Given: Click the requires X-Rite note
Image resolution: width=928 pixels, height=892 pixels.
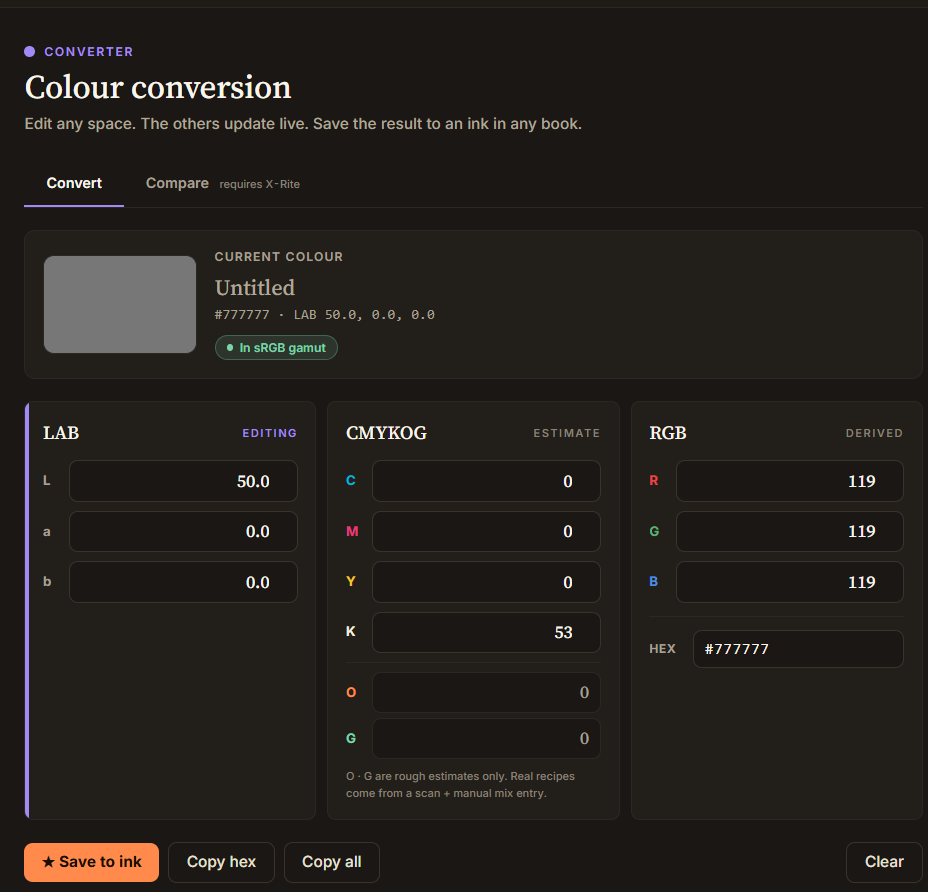Looking at the screenshot, I should pyautogui.click(x=259, y=184).
